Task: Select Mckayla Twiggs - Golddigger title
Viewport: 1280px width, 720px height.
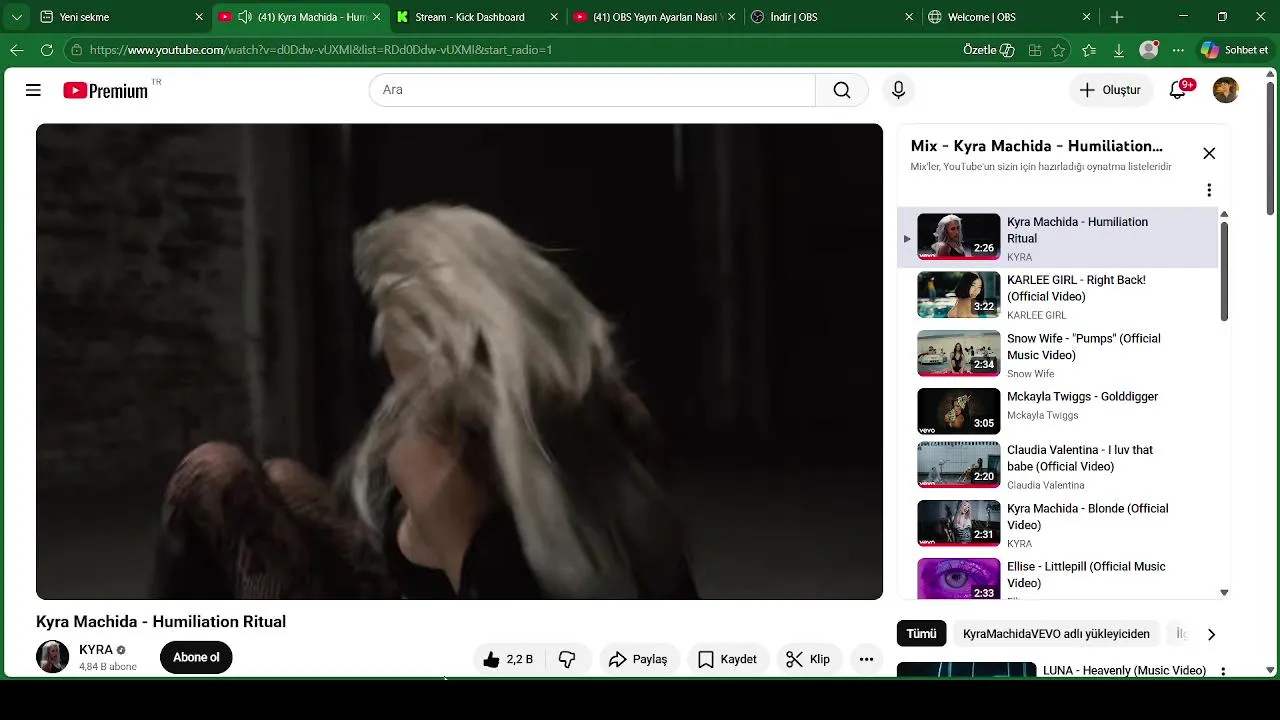Action: pyautogui.click(x=1082, y=397)
